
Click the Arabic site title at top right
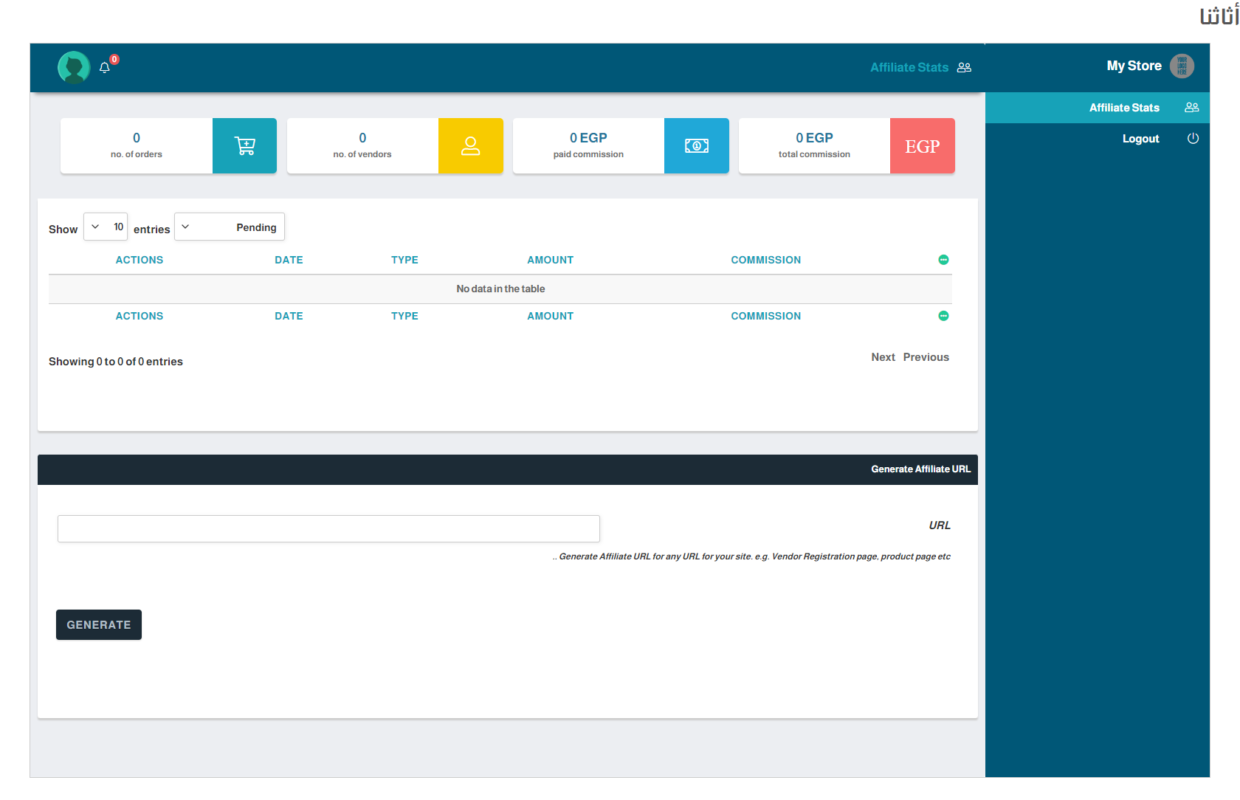click(1218, 16)
